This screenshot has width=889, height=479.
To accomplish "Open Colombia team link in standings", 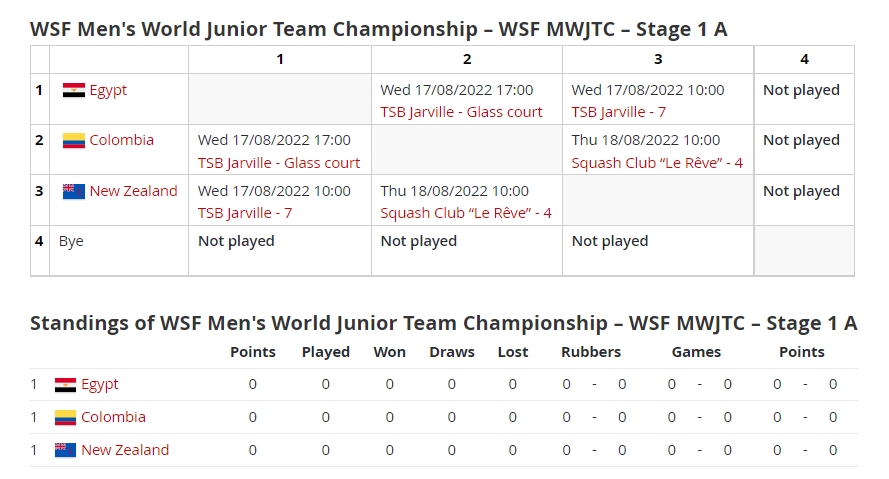I will 113,417.
